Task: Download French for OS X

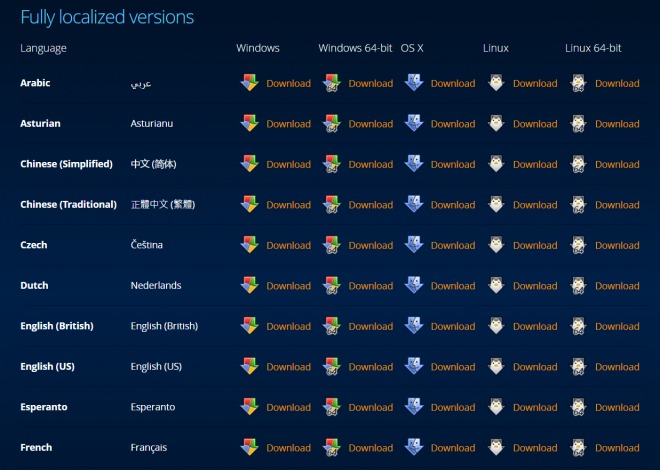Action: (453, 448)
